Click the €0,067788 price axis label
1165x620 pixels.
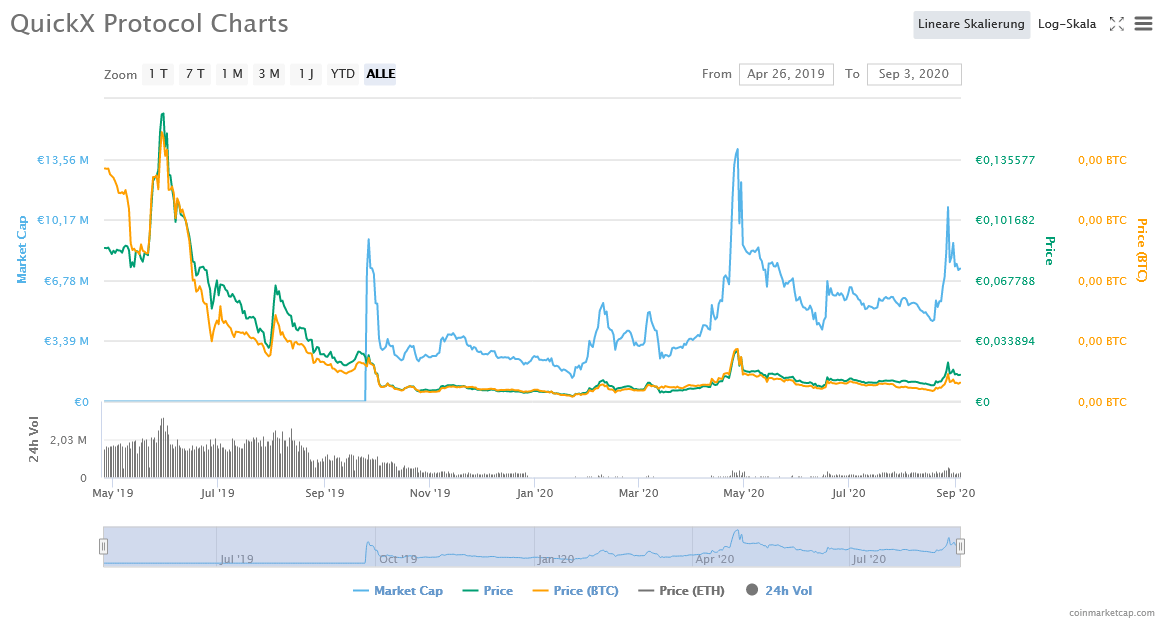[1005, 281]
